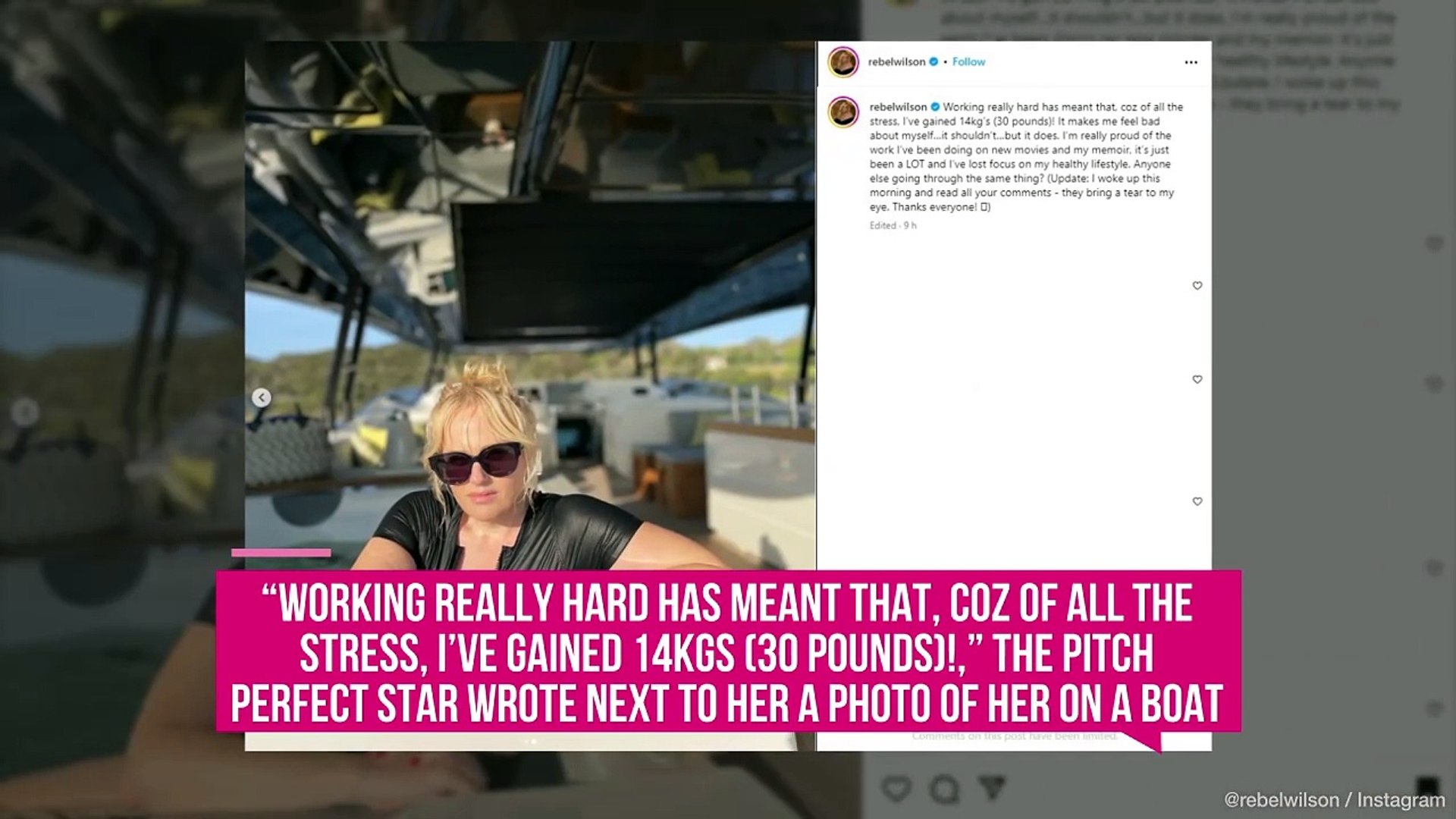Select the bold rebelwilson name beginning the caption

pyautogui.click(x=898, y=107)
